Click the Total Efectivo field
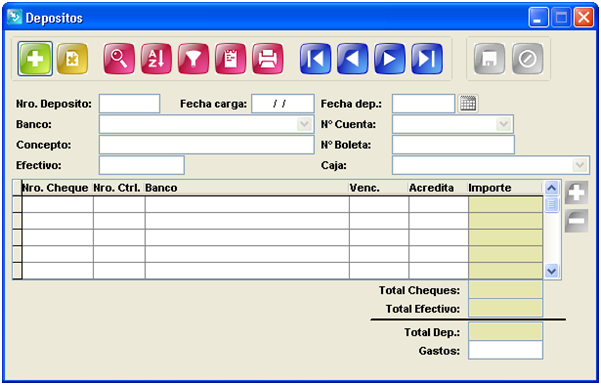Screen dimensions: 601x385 [x=506, y=308]
